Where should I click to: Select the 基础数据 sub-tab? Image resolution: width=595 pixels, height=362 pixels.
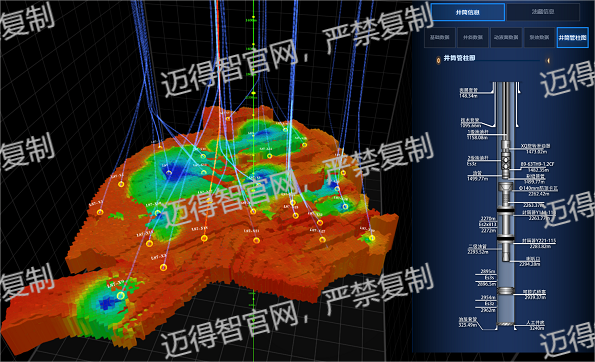click(439, 37)
